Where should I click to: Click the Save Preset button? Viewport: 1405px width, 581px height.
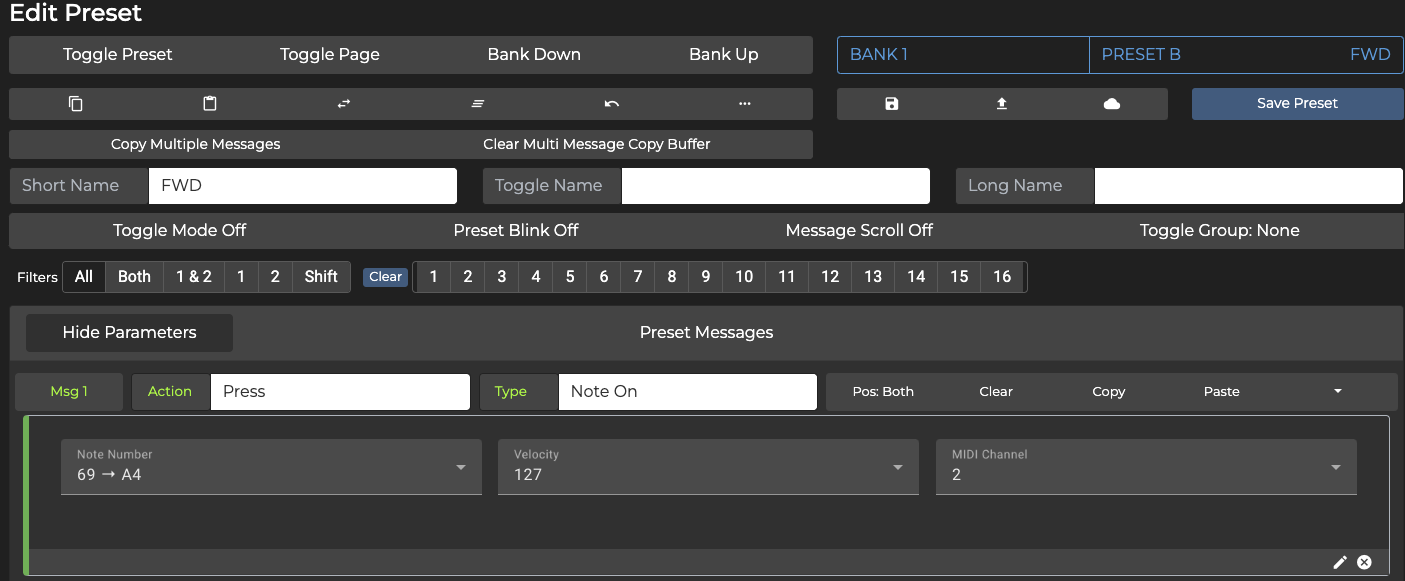click(1297, 104)
